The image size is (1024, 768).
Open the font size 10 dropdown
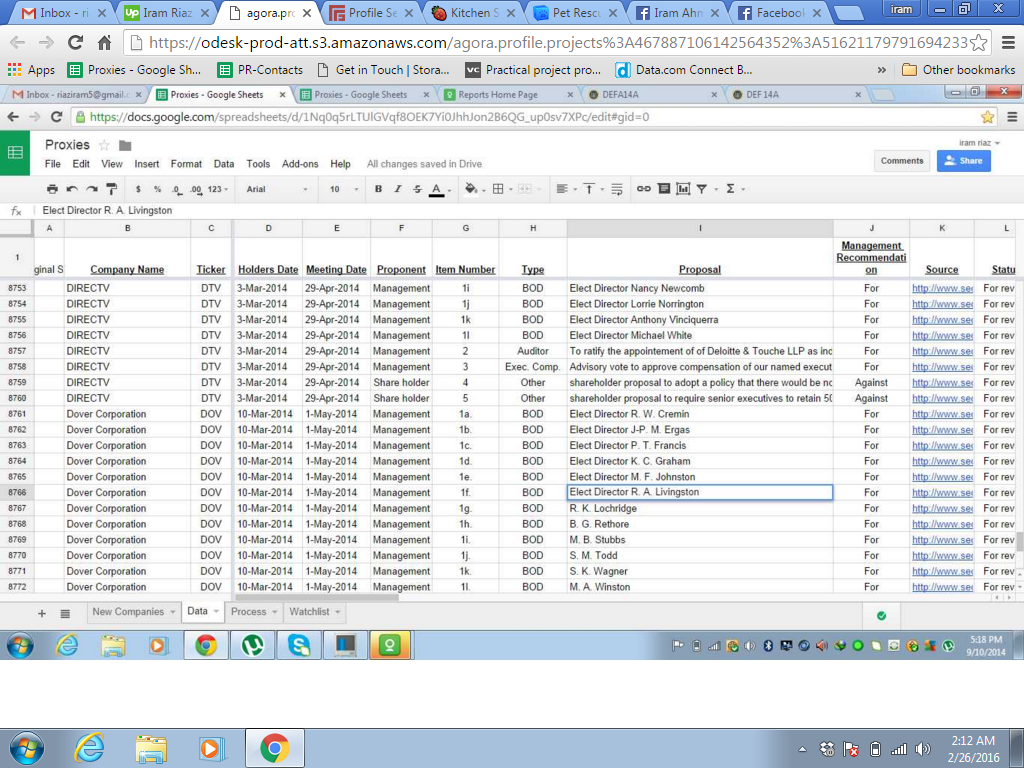344,189
